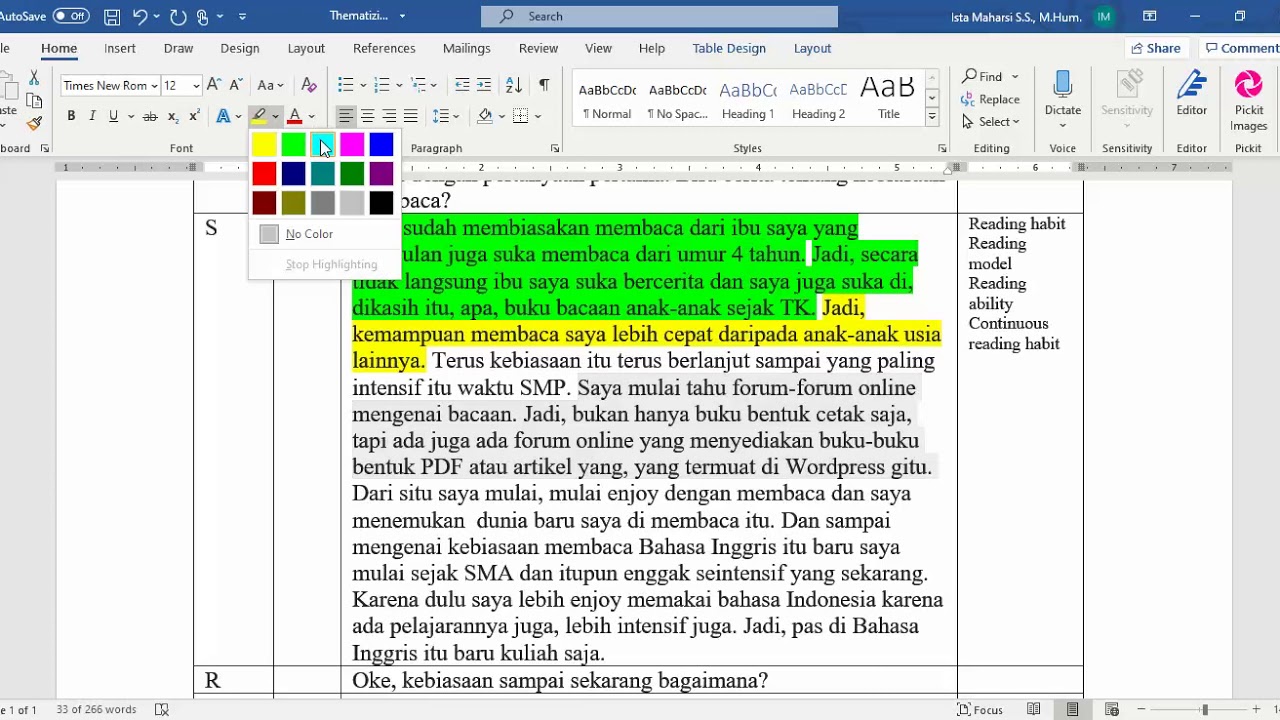Toggle Align Right
This screenshot has height=720, width=1280.
(x=389, y=117)
